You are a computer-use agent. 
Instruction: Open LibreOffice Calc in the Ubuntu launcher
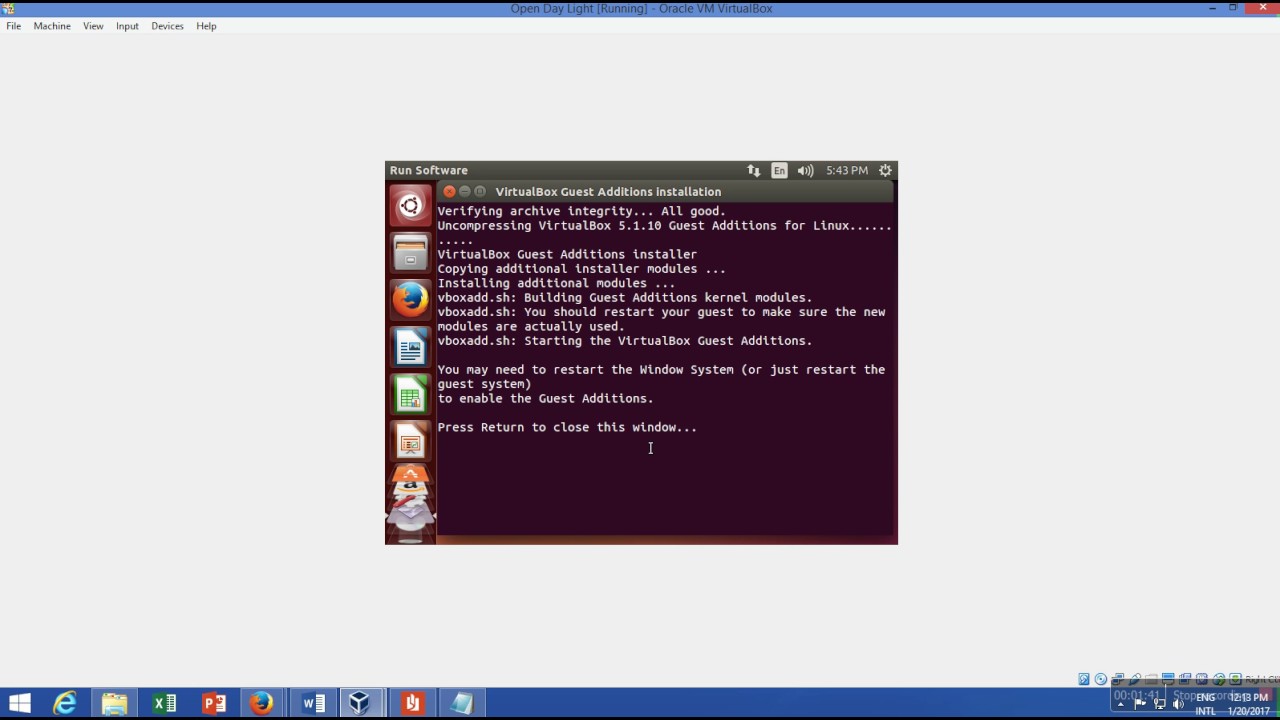(410, 395)
